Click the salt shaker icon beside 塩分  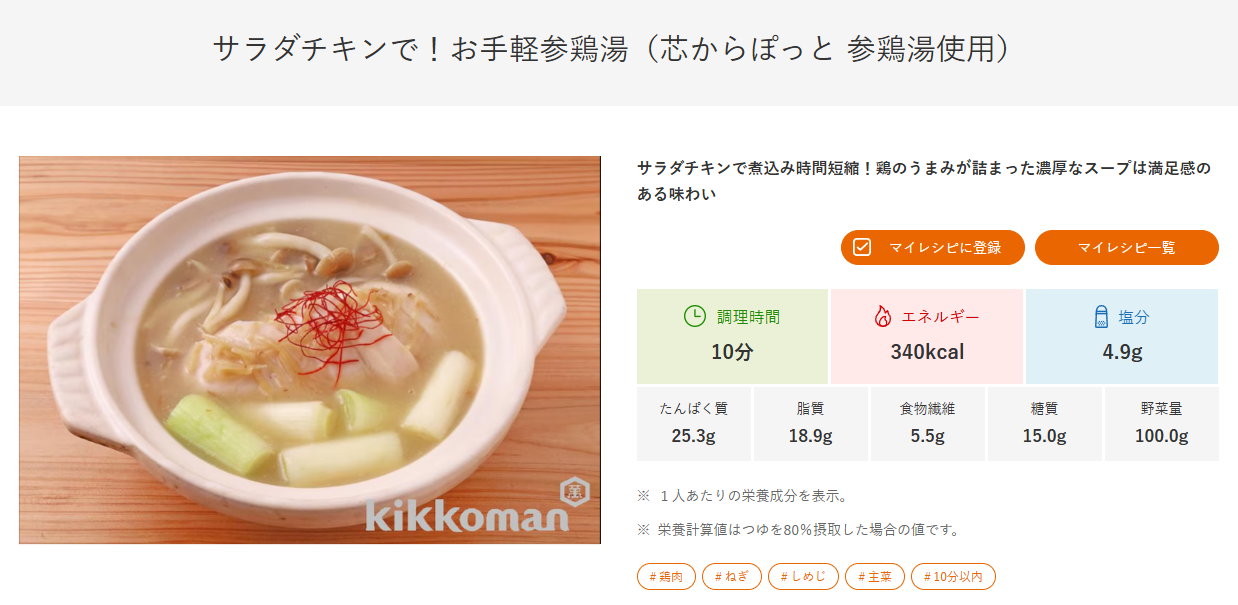[1101, 317]
